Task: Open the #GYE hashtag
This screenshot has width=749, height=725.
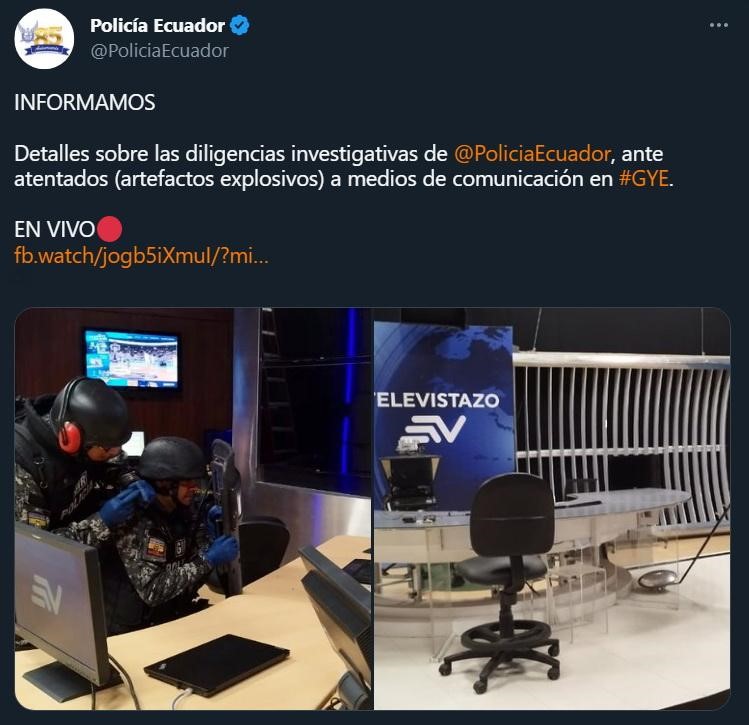Action: pos(643,179)
